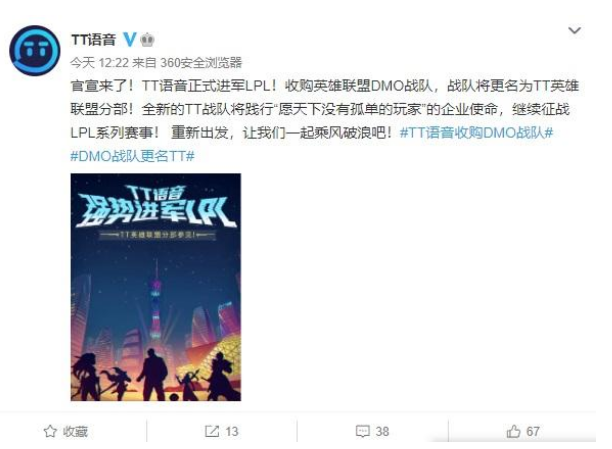612x449 pixels.
Task: Click the thumbs-up like icon
Action: 513,431
